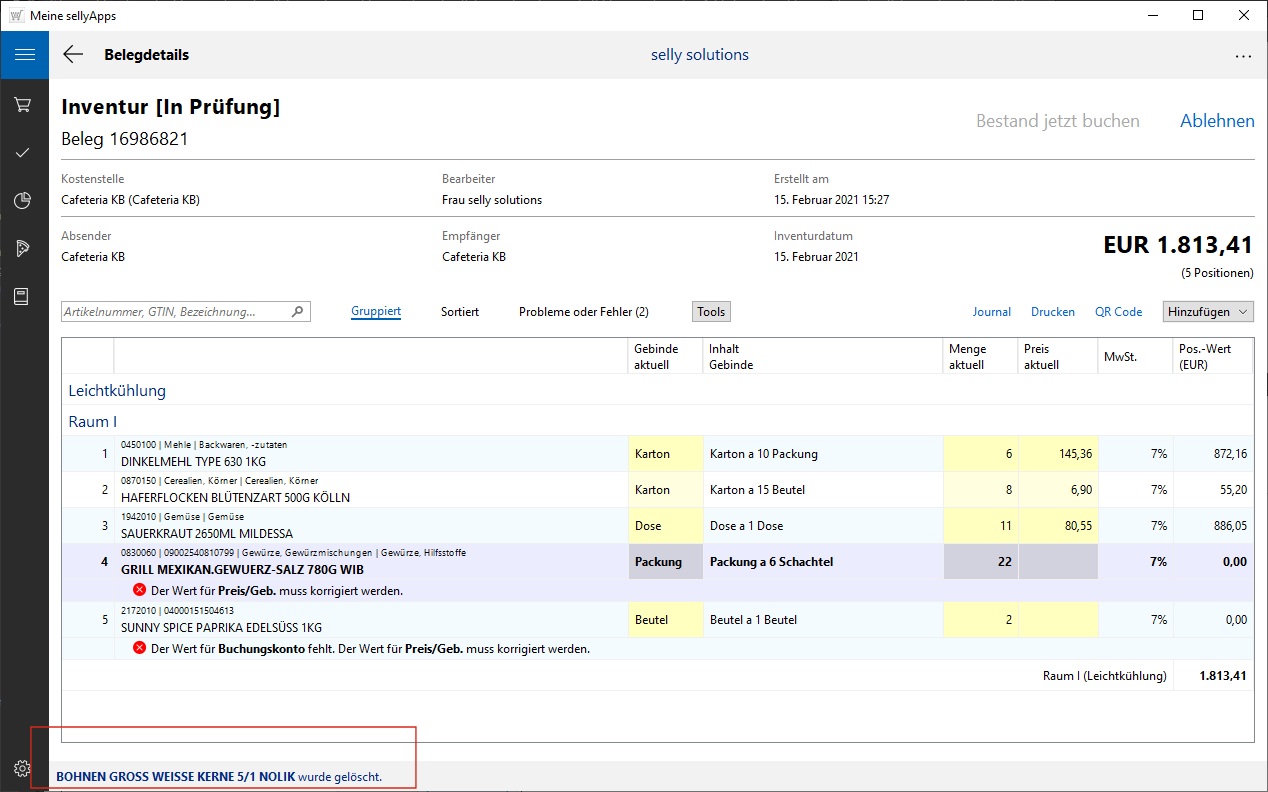The width and height of the screenshot is (1268, 792).
Task: Focus the Artikelnummer search field
Action: [x=175, y=312]
